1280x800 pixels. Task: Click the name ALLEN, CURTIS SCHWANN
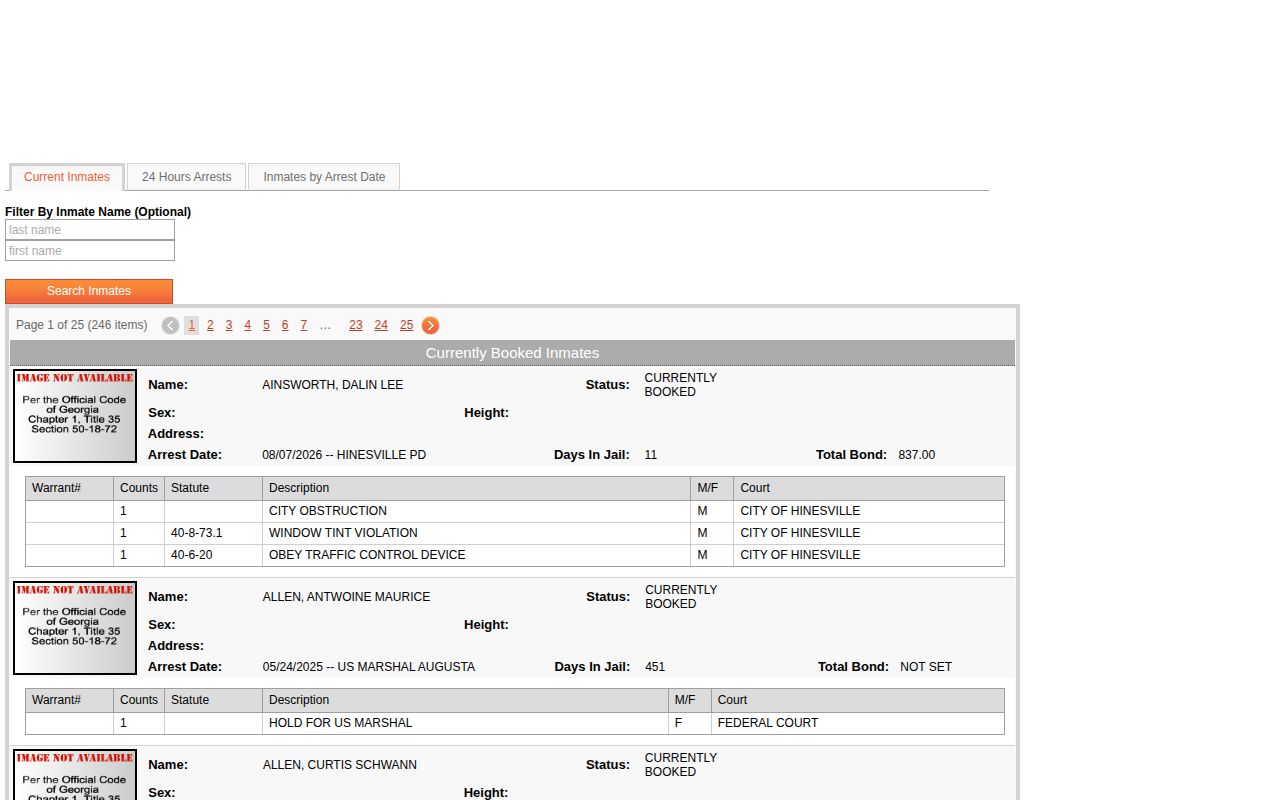(340, 765)
